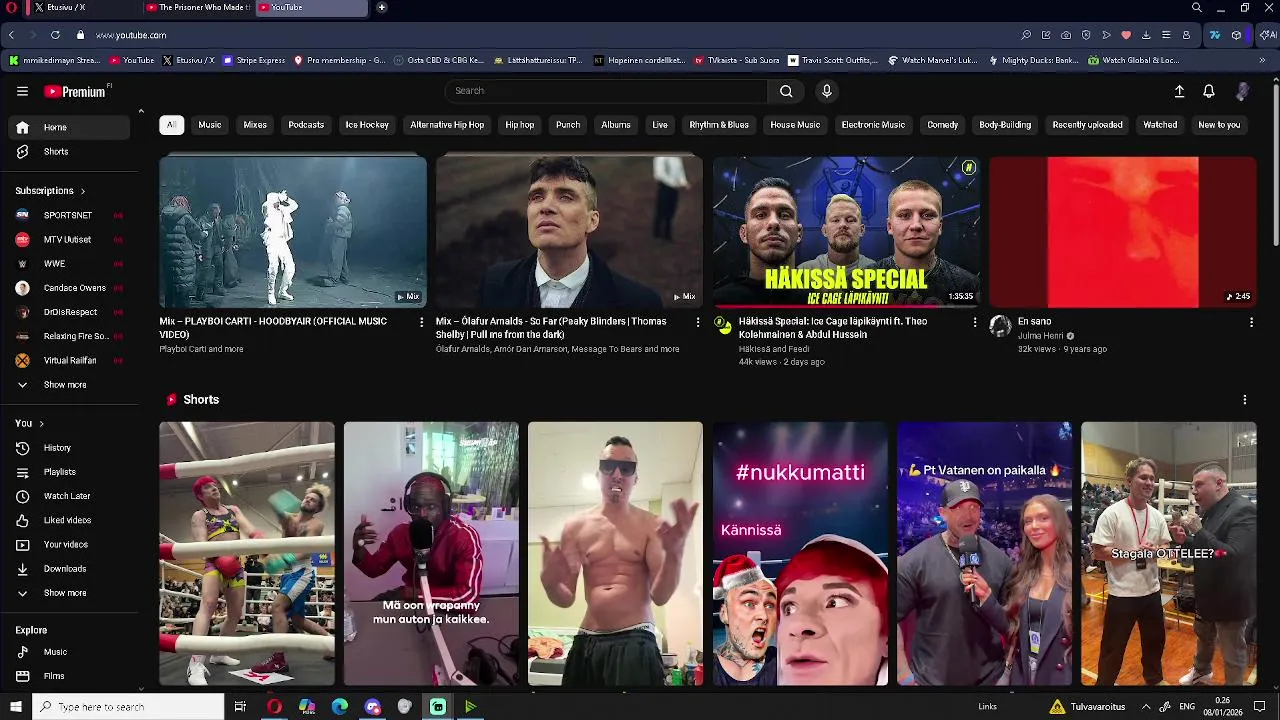The width and height of the screenshot is (1280, 720).
Task: Open options for Ólafur Arnalds mix
Action: click(x=698, y=322)
